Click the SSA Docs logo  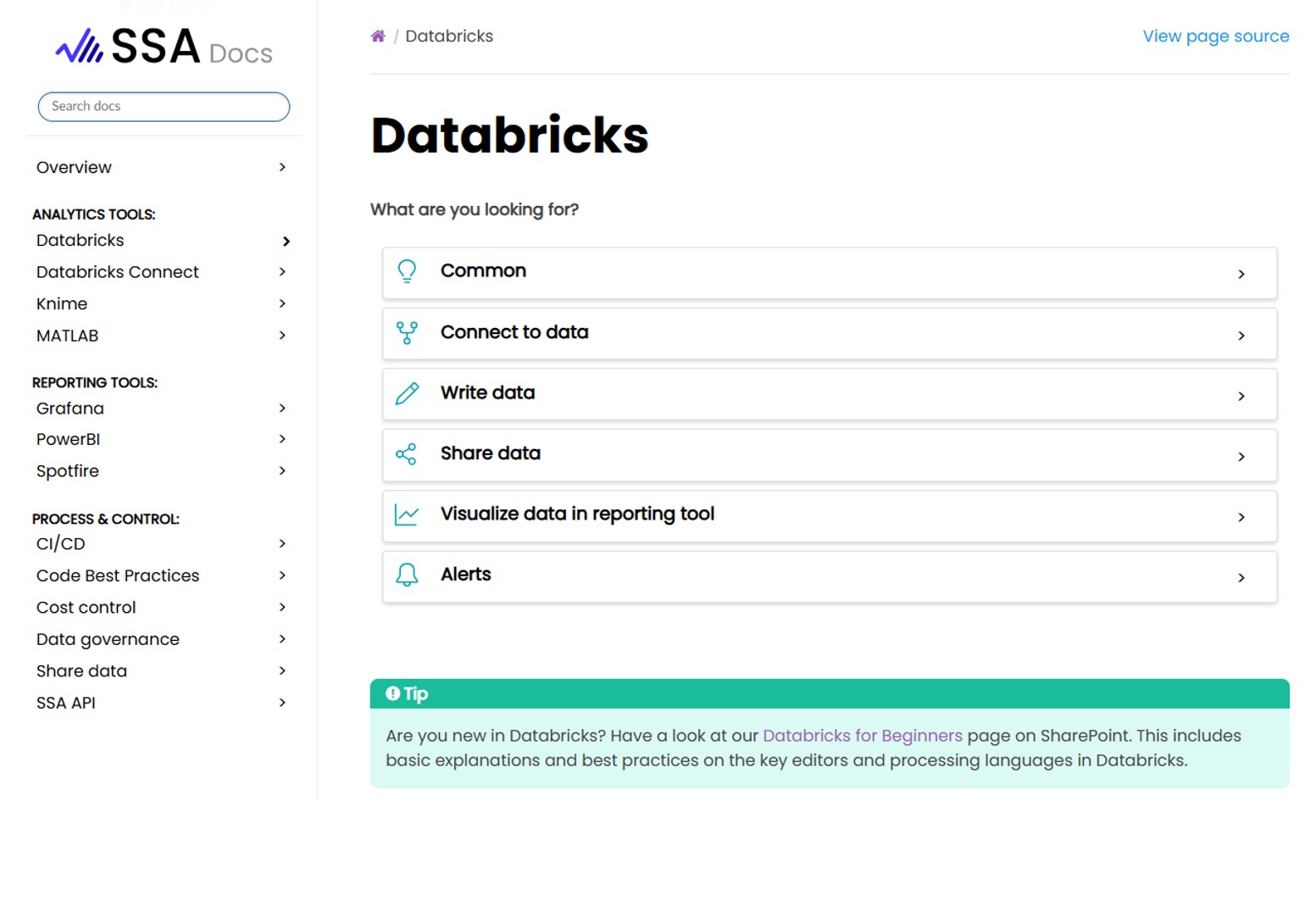click(164, 47)
